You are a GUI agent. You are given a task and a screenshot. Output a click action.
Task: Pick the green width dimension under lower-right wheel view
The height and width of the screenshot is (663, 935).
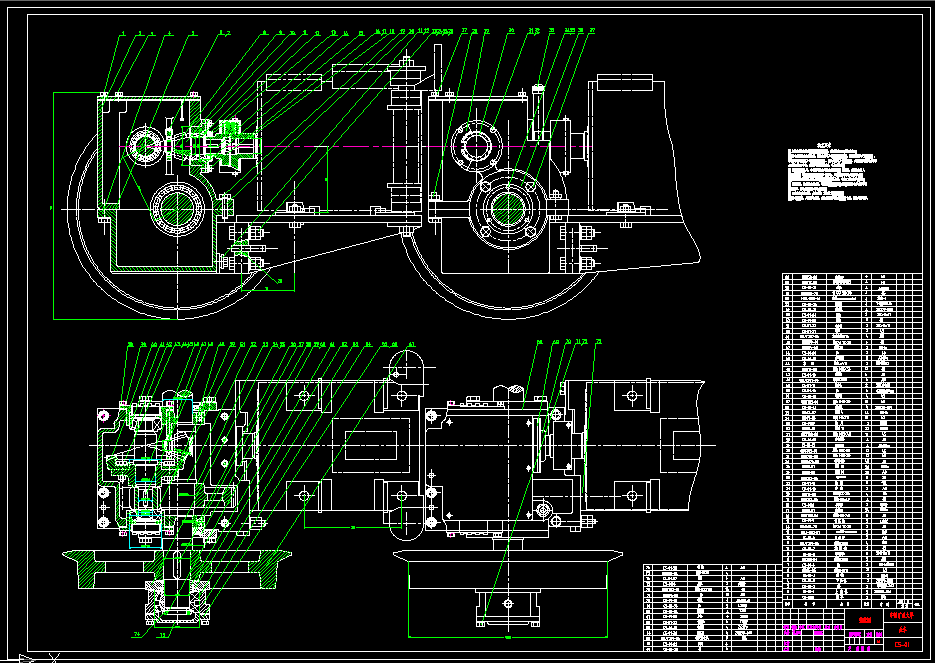507,637
